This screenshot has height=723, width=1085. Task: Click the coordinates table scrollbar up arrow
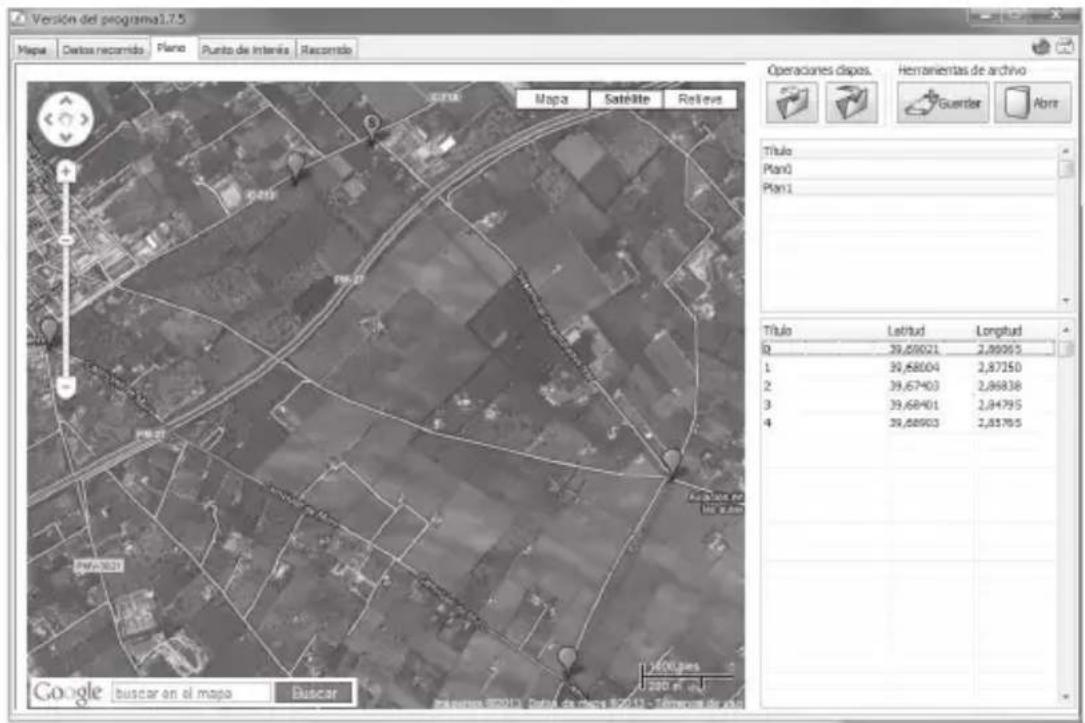coord(1066,330)
